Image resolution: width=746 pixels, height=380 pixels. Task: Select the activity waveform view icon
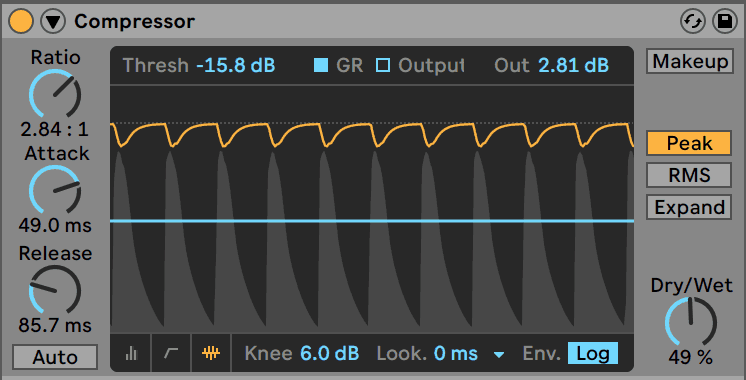(211, 353)
